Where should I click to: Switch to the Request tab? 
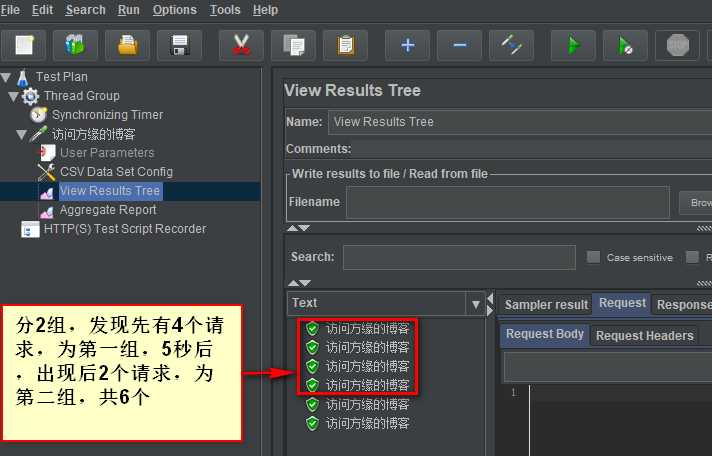[622, 303]
